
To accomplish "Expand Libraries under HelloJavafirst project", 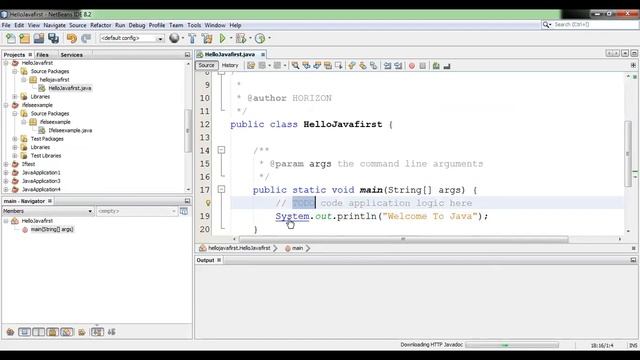I will point(15,97).
